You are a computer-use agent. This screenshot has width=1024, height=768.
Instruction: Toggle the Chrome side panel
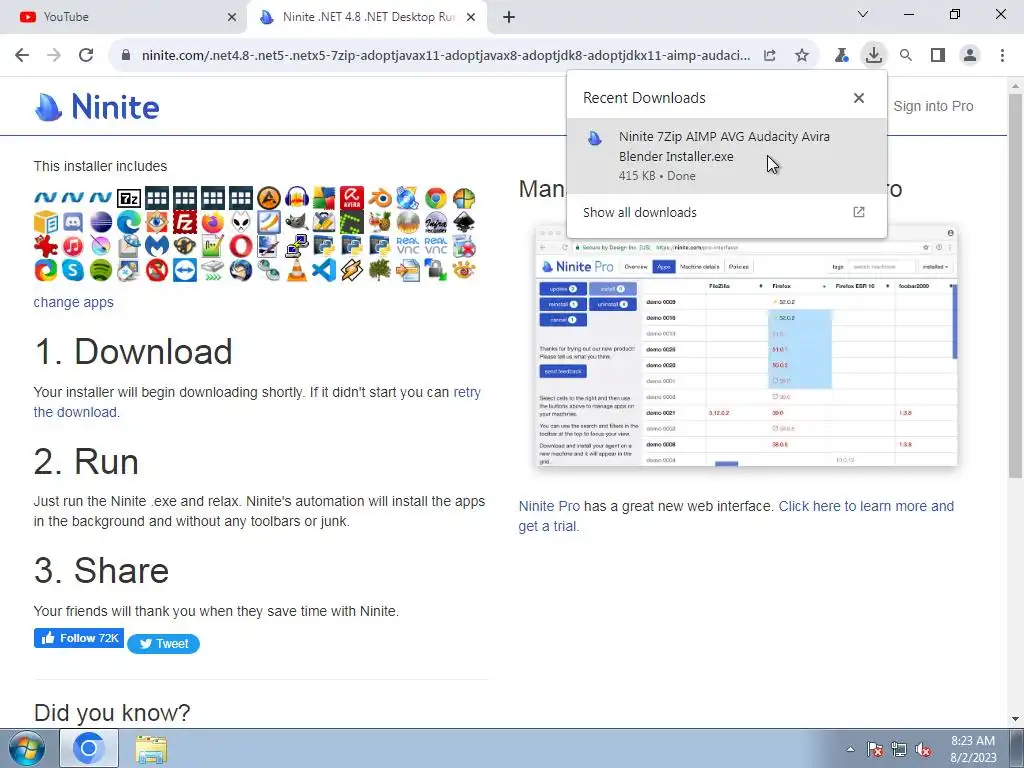point(938,56)
